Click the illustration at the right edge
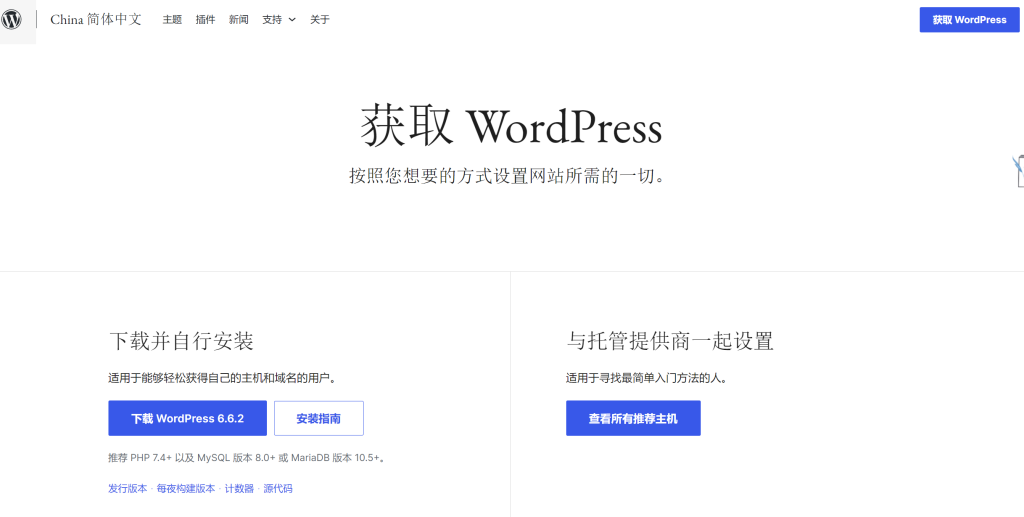The image size is (1024, 517). [x=1017, y=170]
